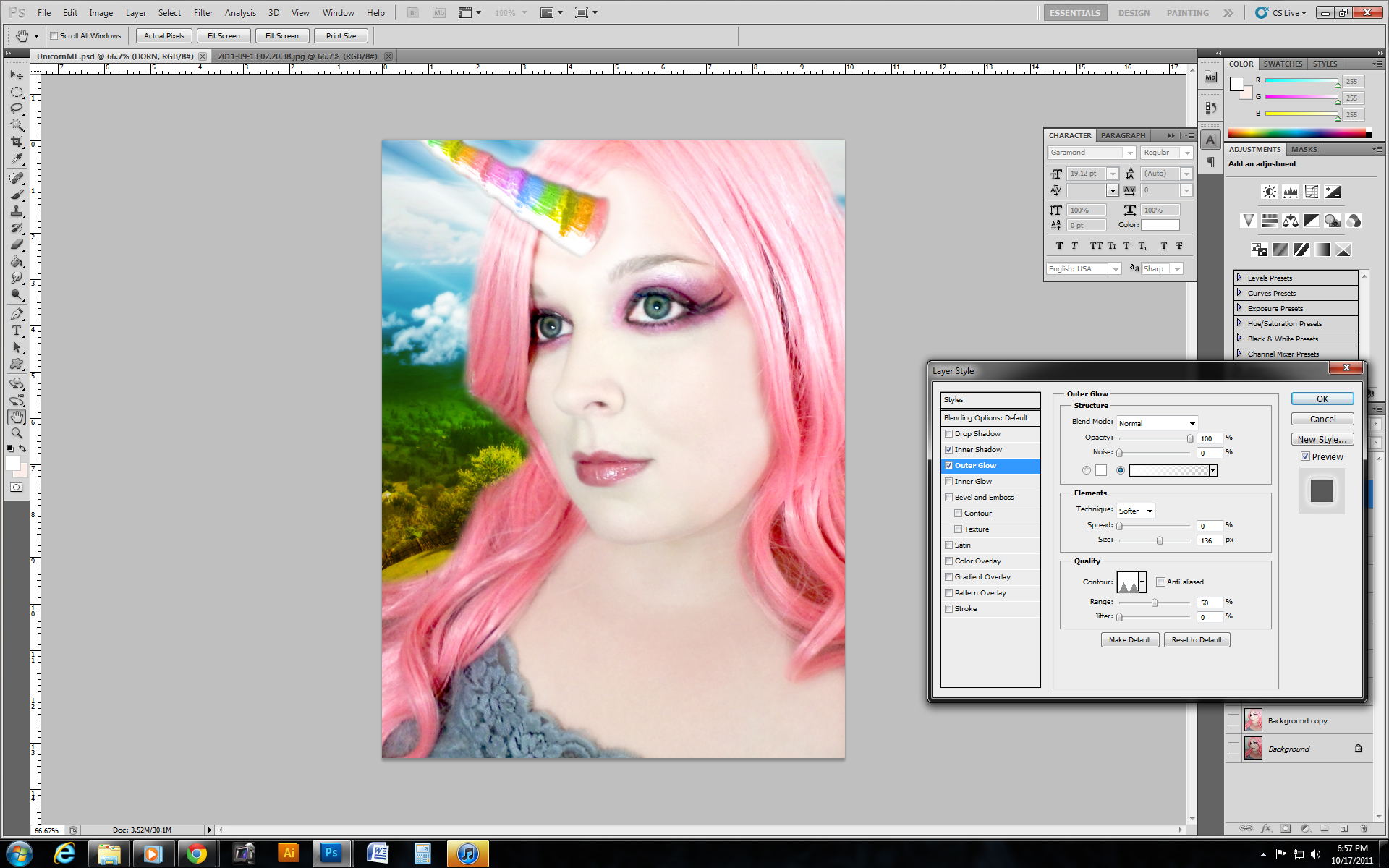This screenshot has height=868, width=1389.
Task: Open the glow gradient picker dropdown
Action: [x=1213, y=471]
